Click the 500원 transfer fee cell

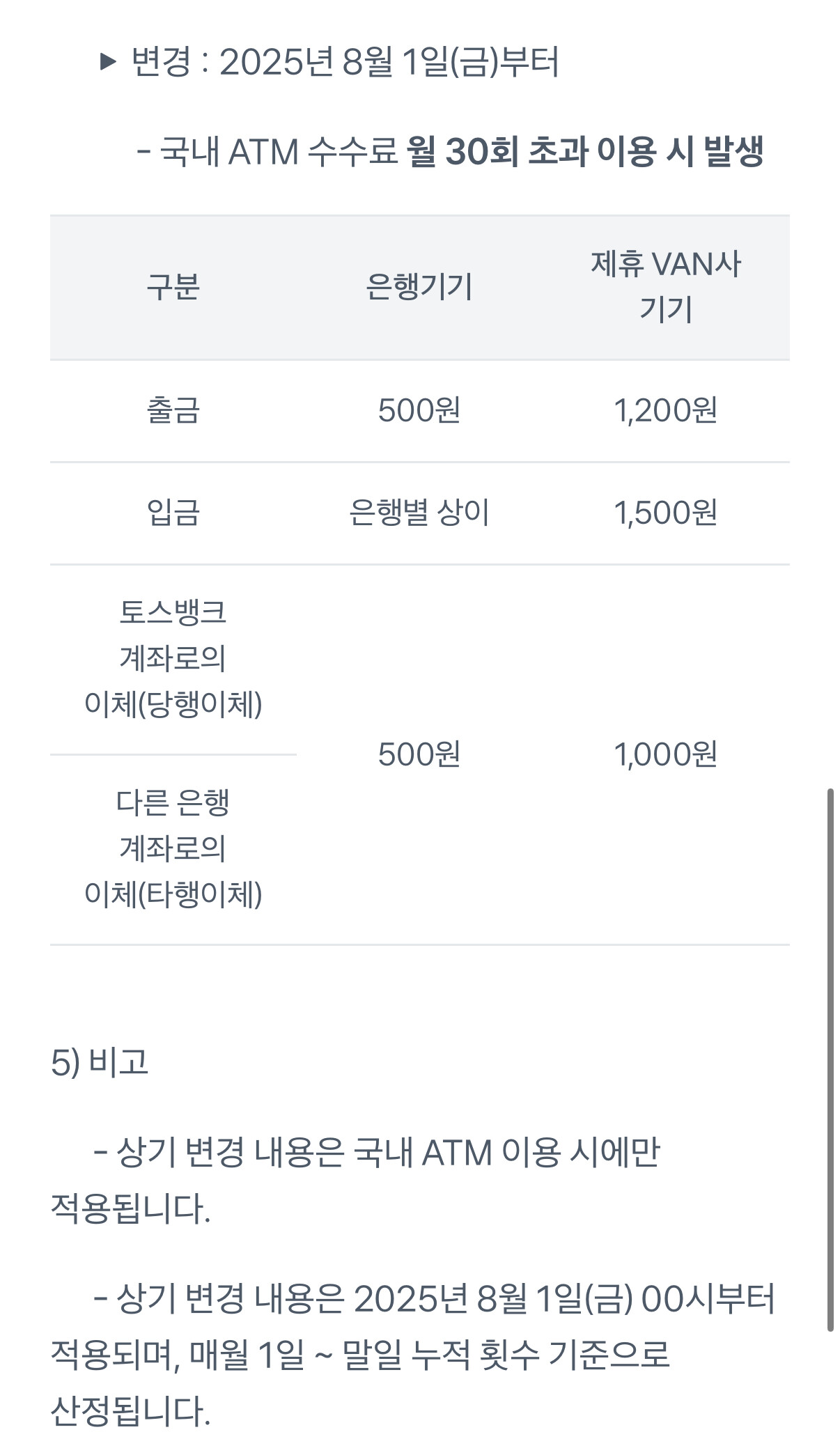click(419, 754)
